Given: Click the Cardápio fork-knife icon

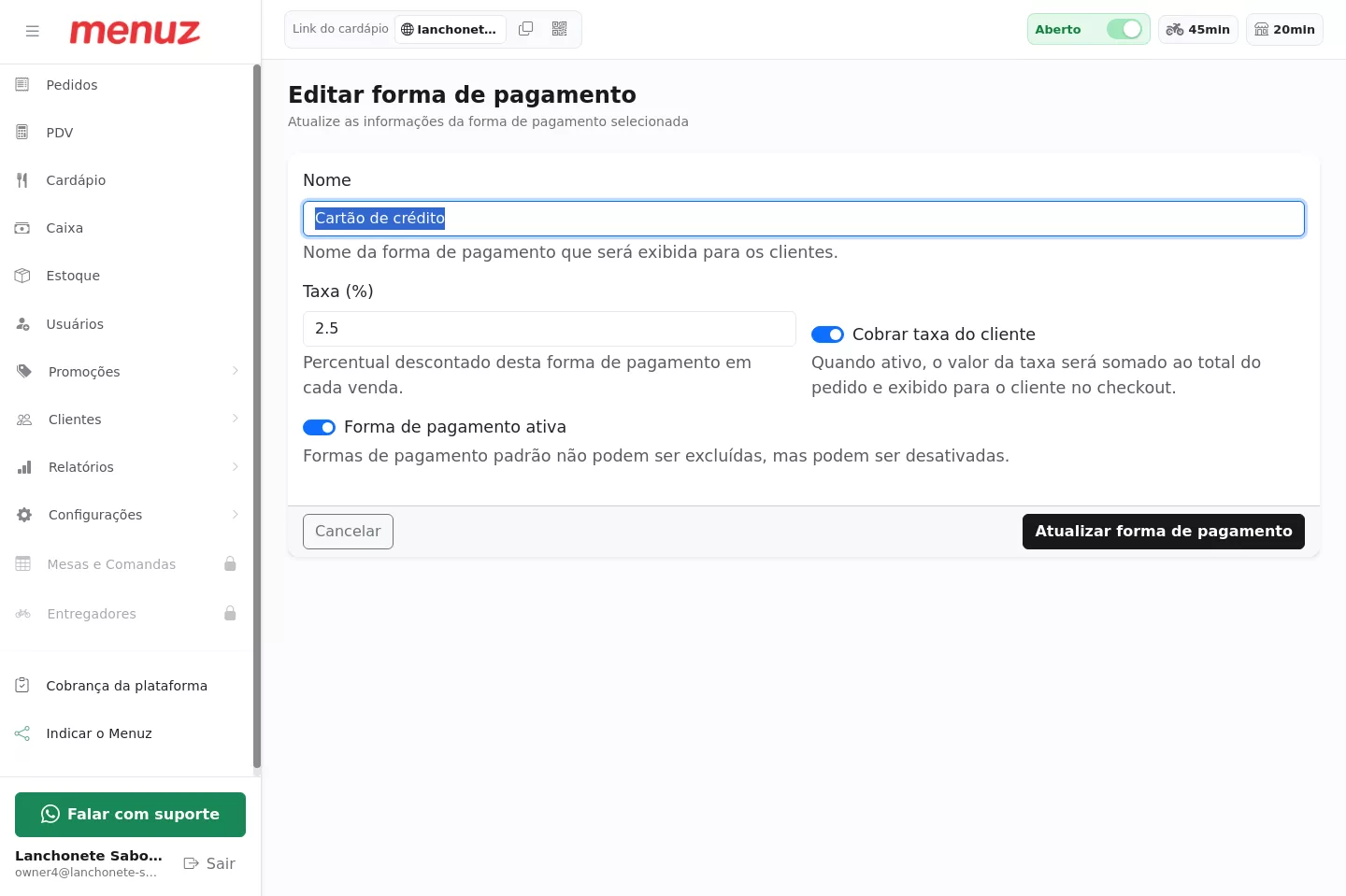Looking at the screenshot, I should coord(22,180).
